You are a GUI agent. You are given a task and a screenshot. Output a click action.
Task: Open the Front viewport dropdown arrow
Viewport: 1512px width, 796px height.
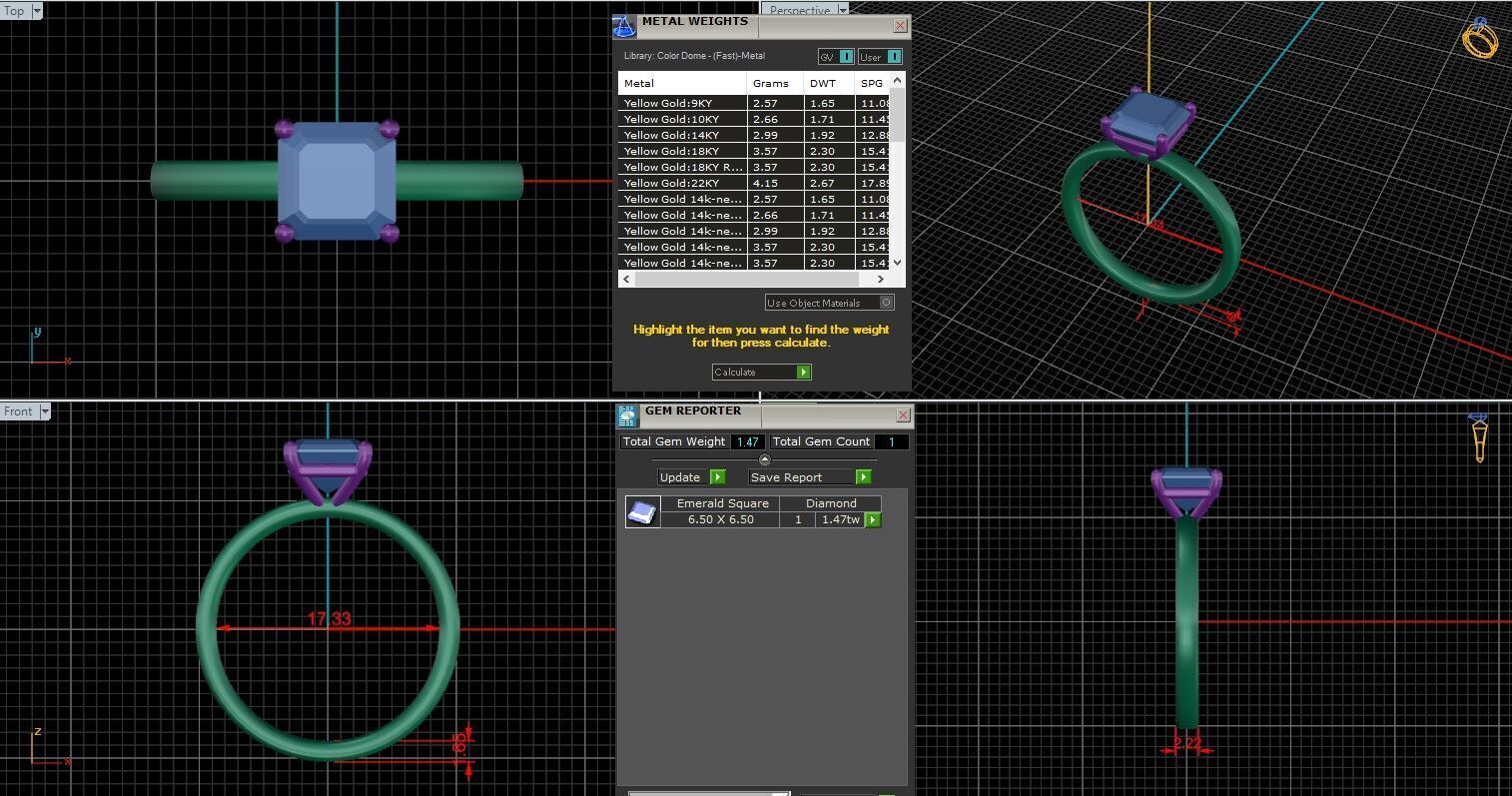[x=44, y=410]
